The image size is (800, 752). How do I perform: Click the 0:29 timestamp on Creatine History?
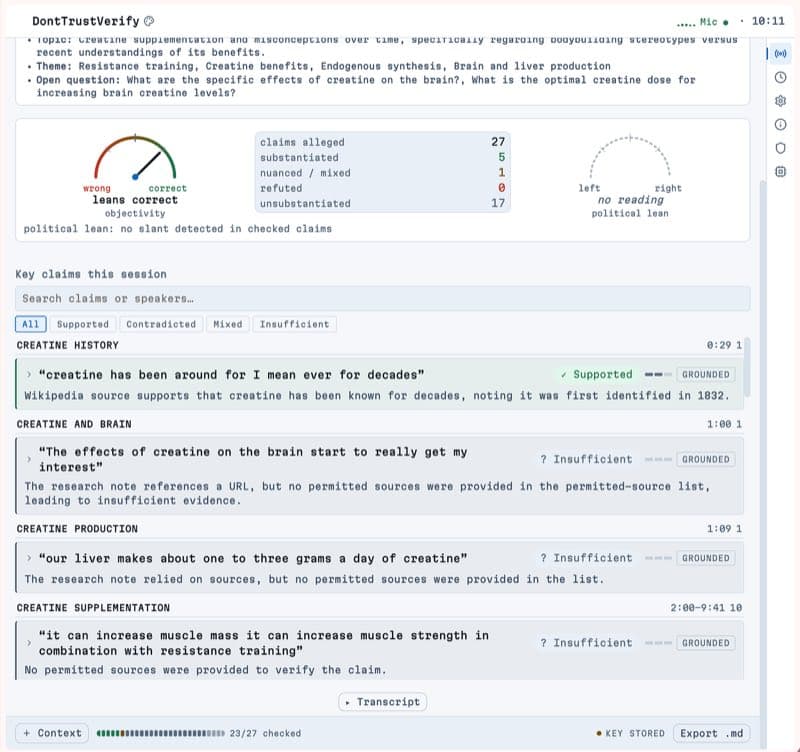click(x=719, y=345)
